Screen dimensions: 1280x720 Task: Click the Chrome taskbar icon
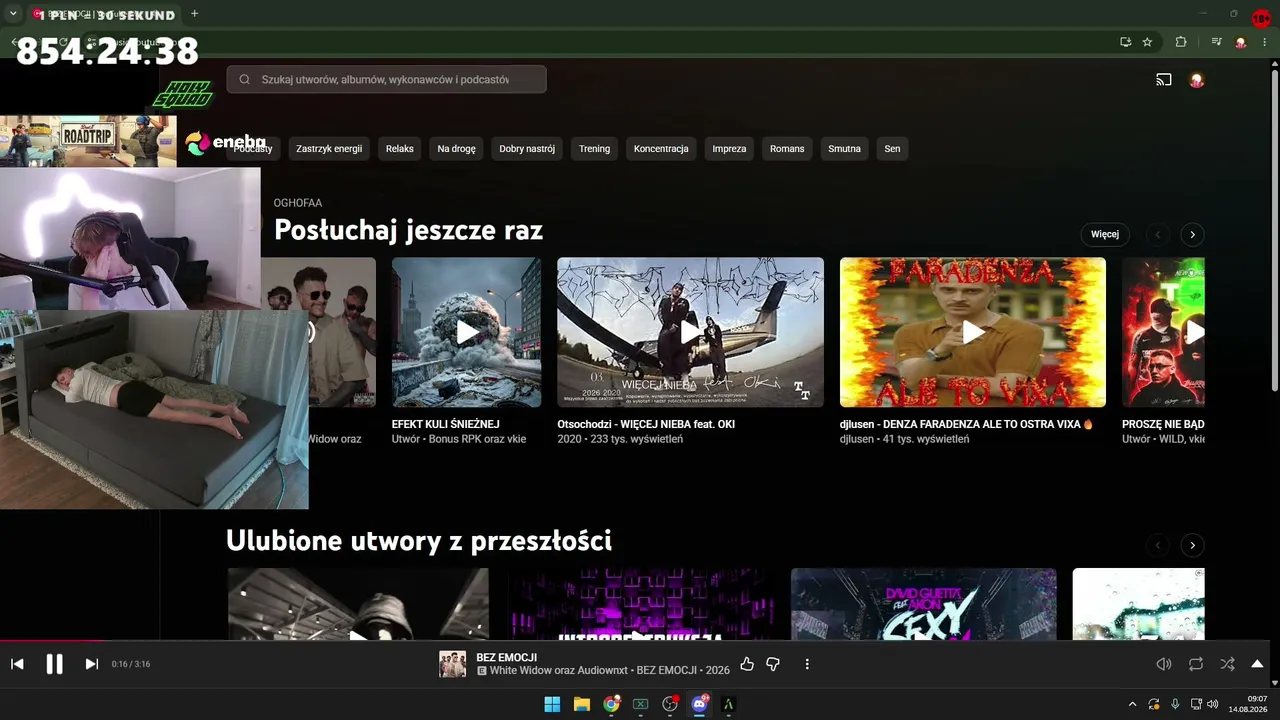point(611,704)
